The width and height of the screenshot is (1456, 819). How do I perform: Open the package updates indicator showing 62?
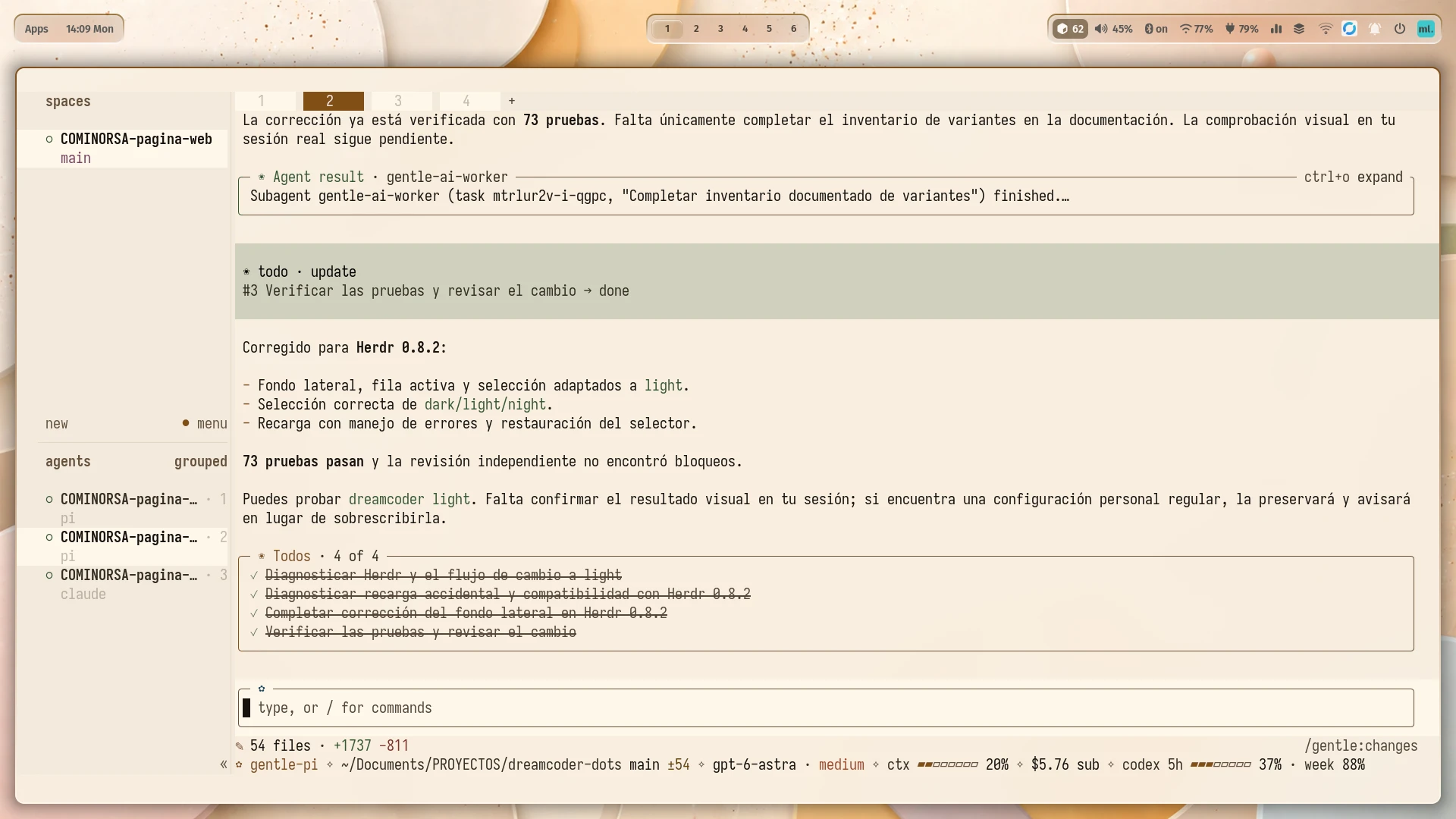pyautogui.click(x=1070, y=29)
